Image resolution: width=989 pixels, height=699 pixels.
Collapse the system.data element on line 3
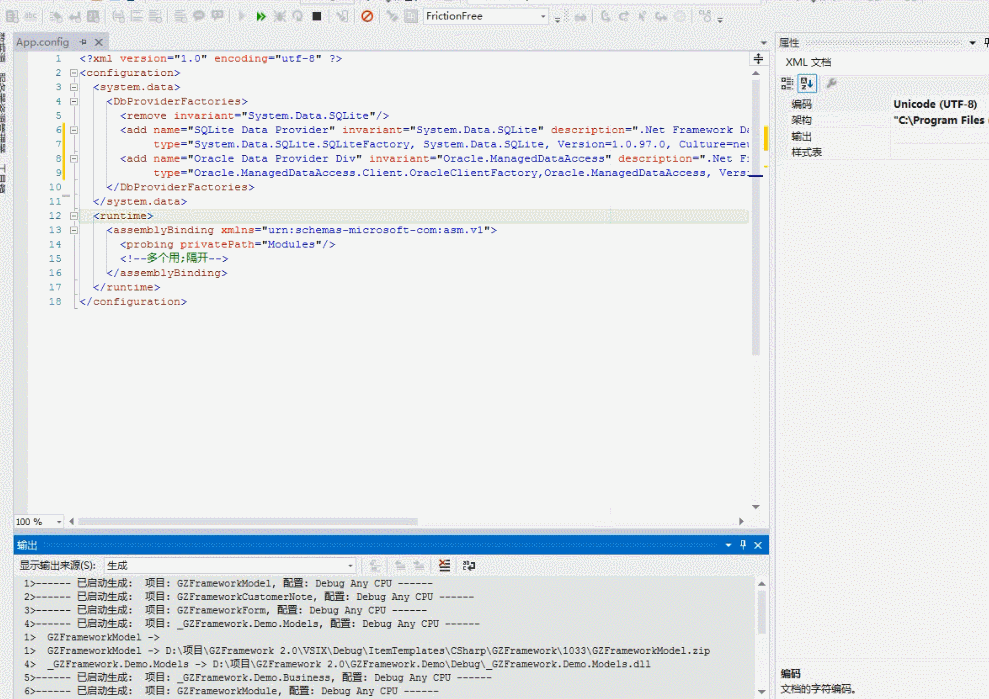[x=74, y=87]
